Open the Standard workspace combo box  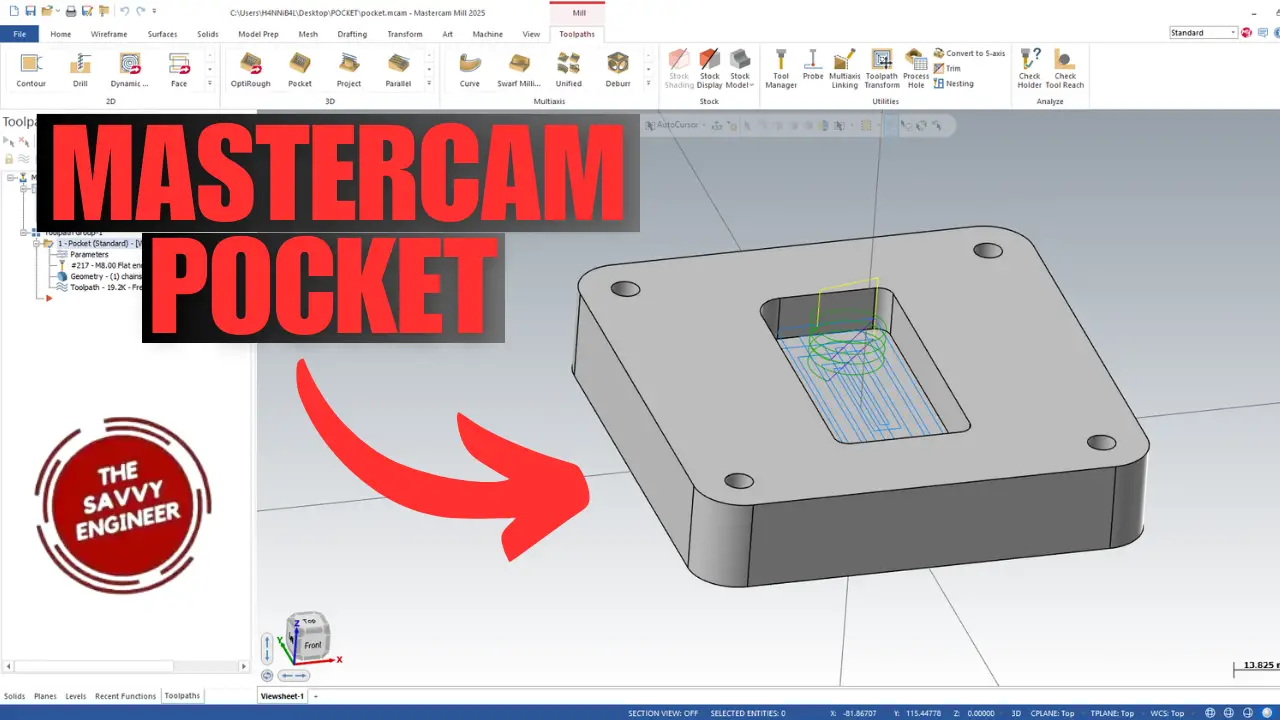click(1203, 33)
